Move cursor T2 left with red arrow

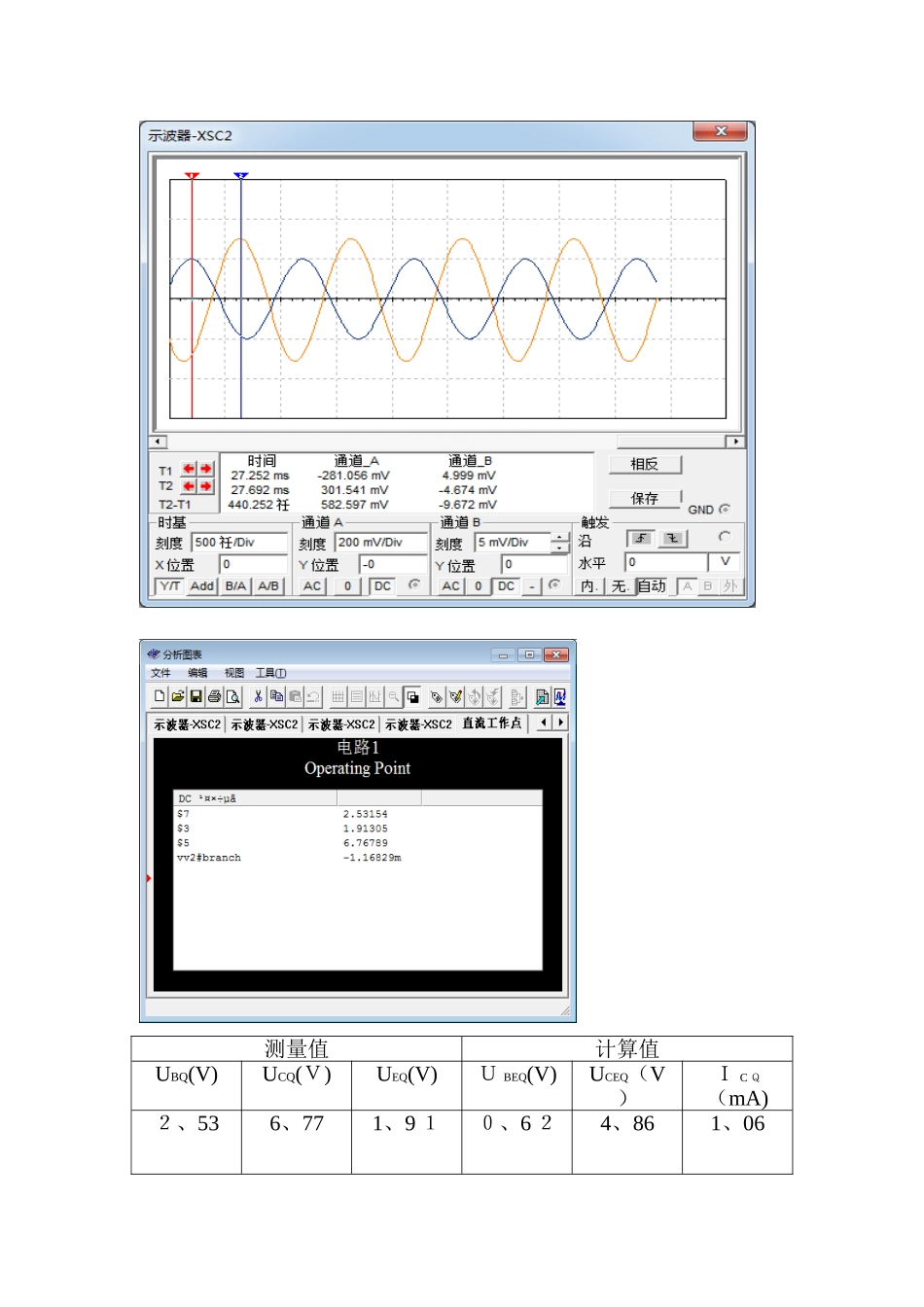coord(189,485)
